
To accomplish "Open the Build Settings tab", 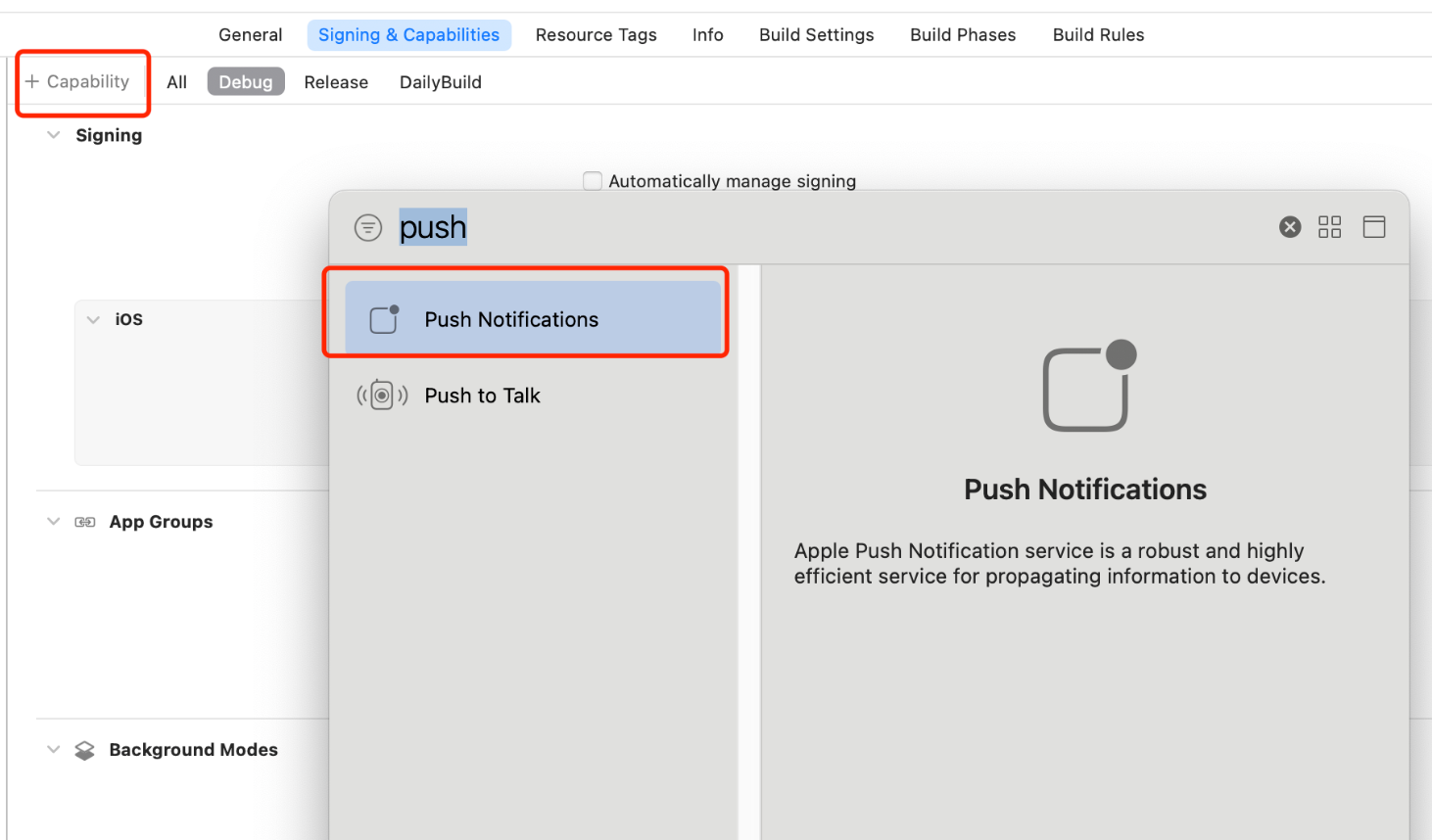I will 817,35.
